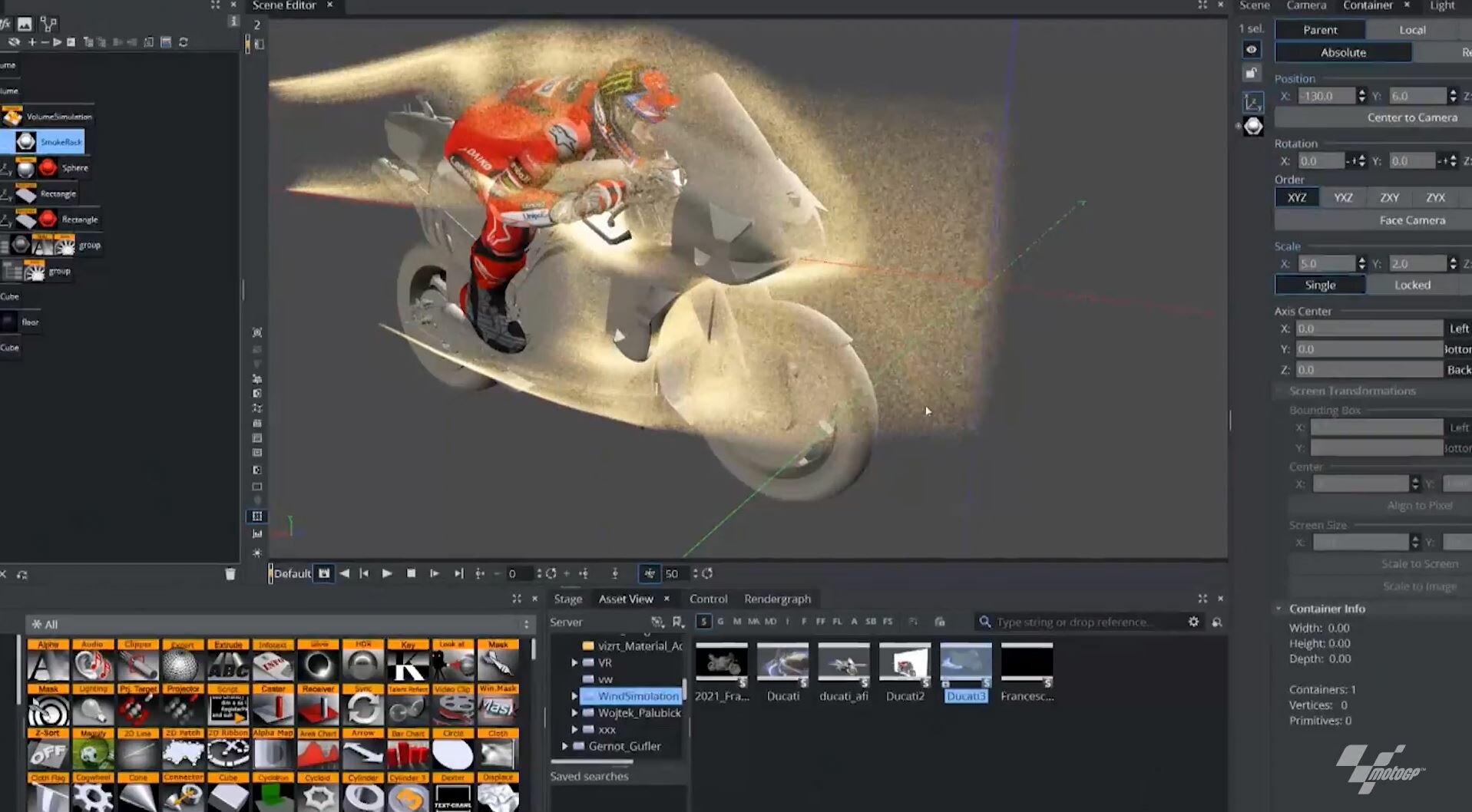Image resolution: width=1472 pixels, height=812 pixels.
Task: Select the Script plugin icon
Action: (228, 705)
